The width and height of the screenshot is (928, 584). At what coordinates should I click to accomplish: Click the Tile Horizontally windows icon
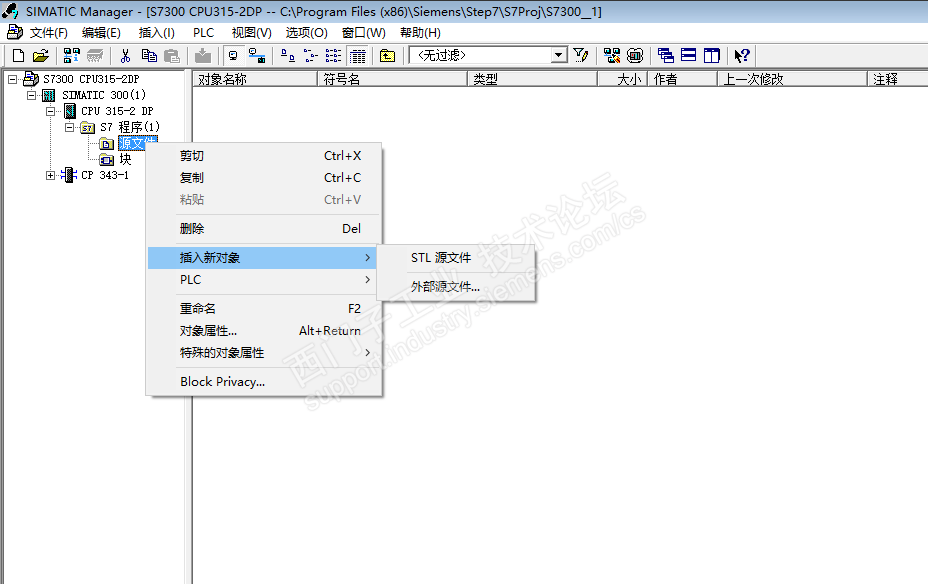(x=688, y=56)
